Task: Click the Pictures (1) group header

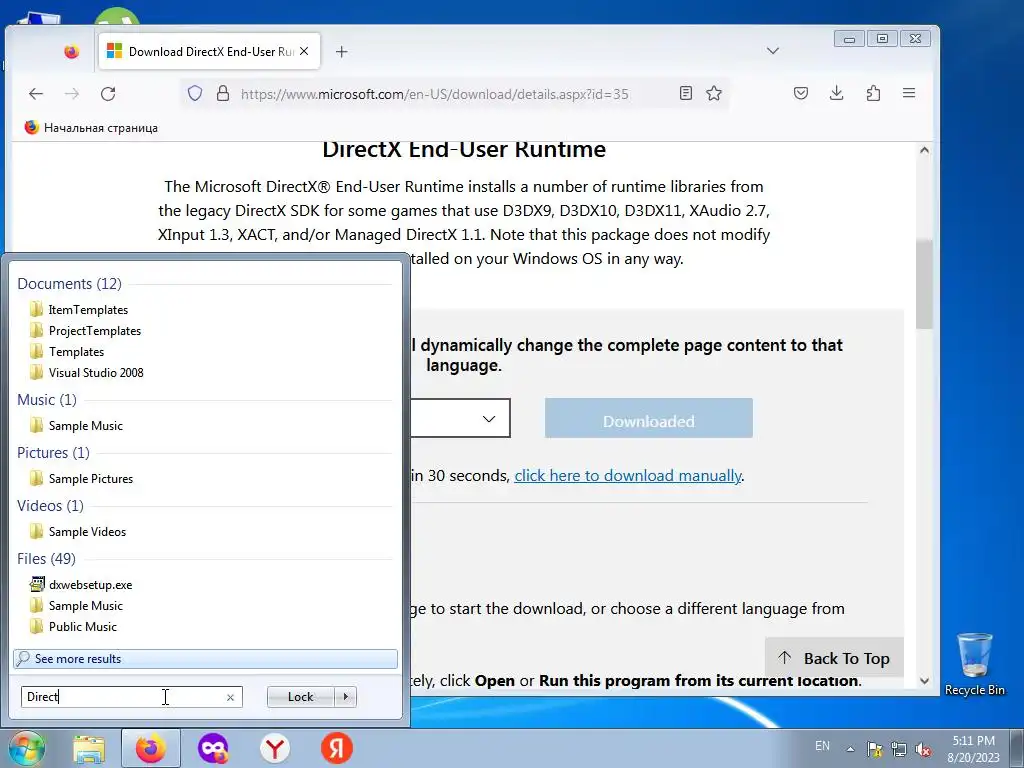Action: pyautogui.click(x=53, y=453)
